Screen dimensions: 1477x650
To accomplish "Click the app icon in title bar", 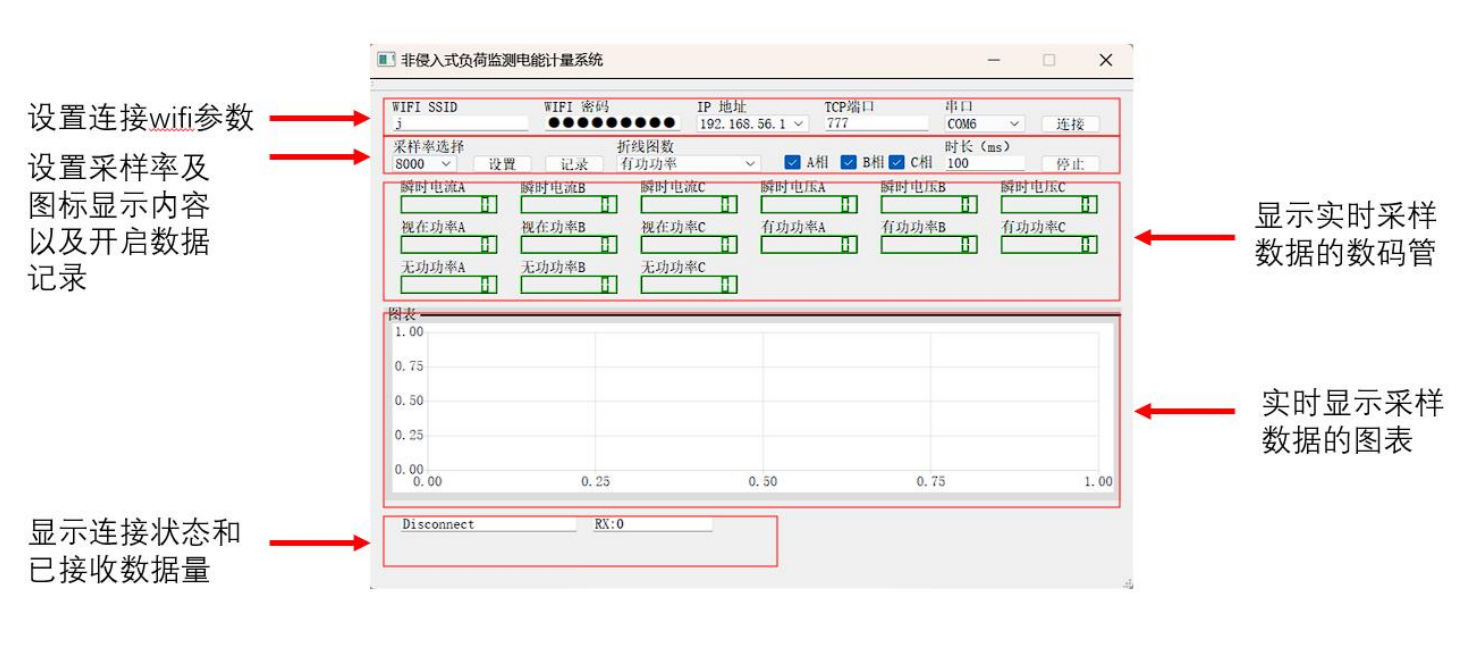I will coord(384,60).
